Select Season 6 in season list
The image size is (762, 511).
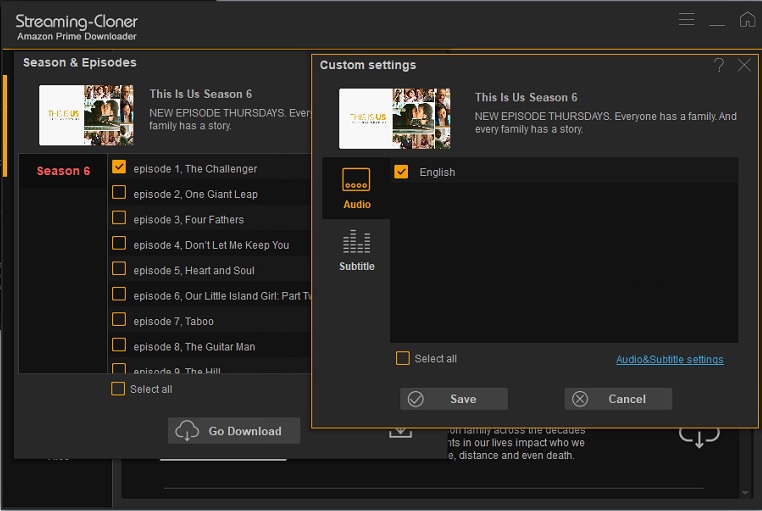click(63, 171)
